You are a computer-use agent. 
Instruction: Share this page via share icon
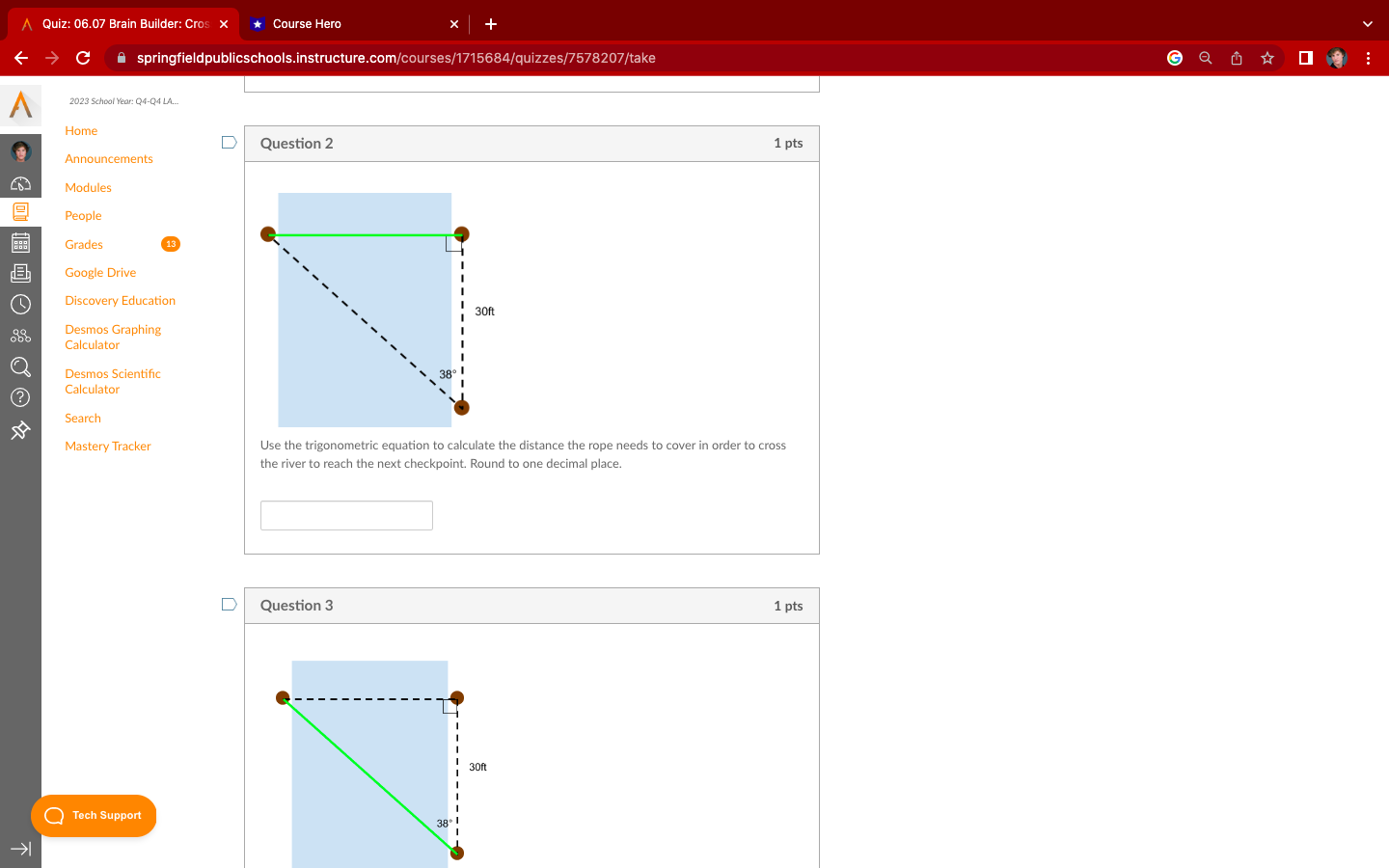coord(1237,58)
